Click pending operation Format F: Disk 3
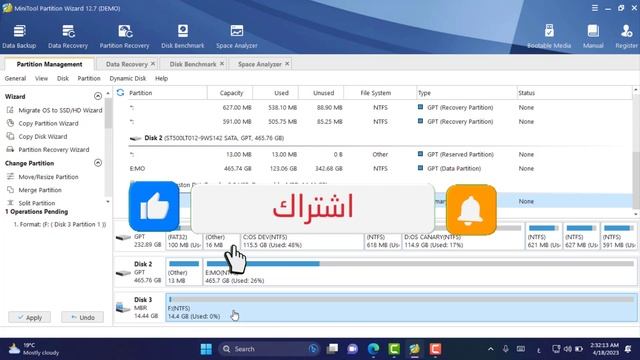This screenshot has width=640, height=360. (59, 224)
